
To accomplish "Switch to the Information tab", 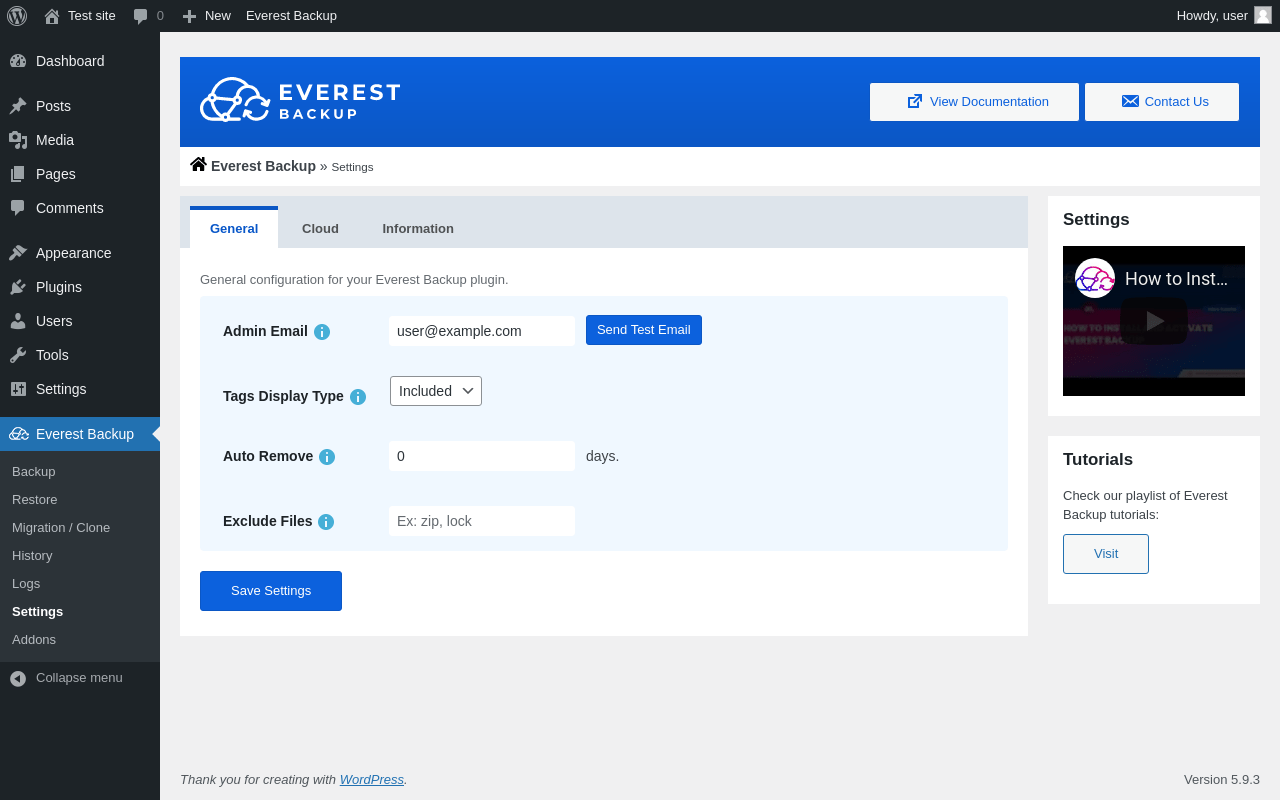I will [x=418, y=228].
